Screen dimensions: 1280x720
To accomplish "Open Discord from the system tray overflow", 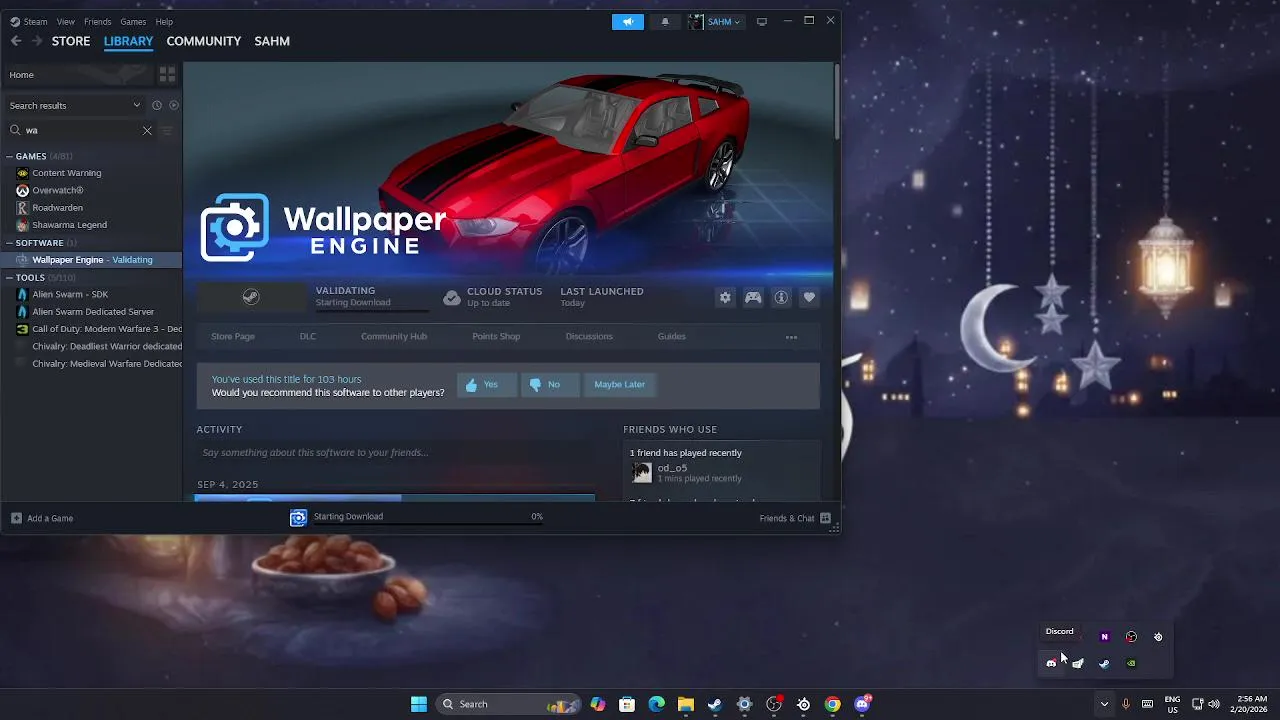I will (1051, 663).
